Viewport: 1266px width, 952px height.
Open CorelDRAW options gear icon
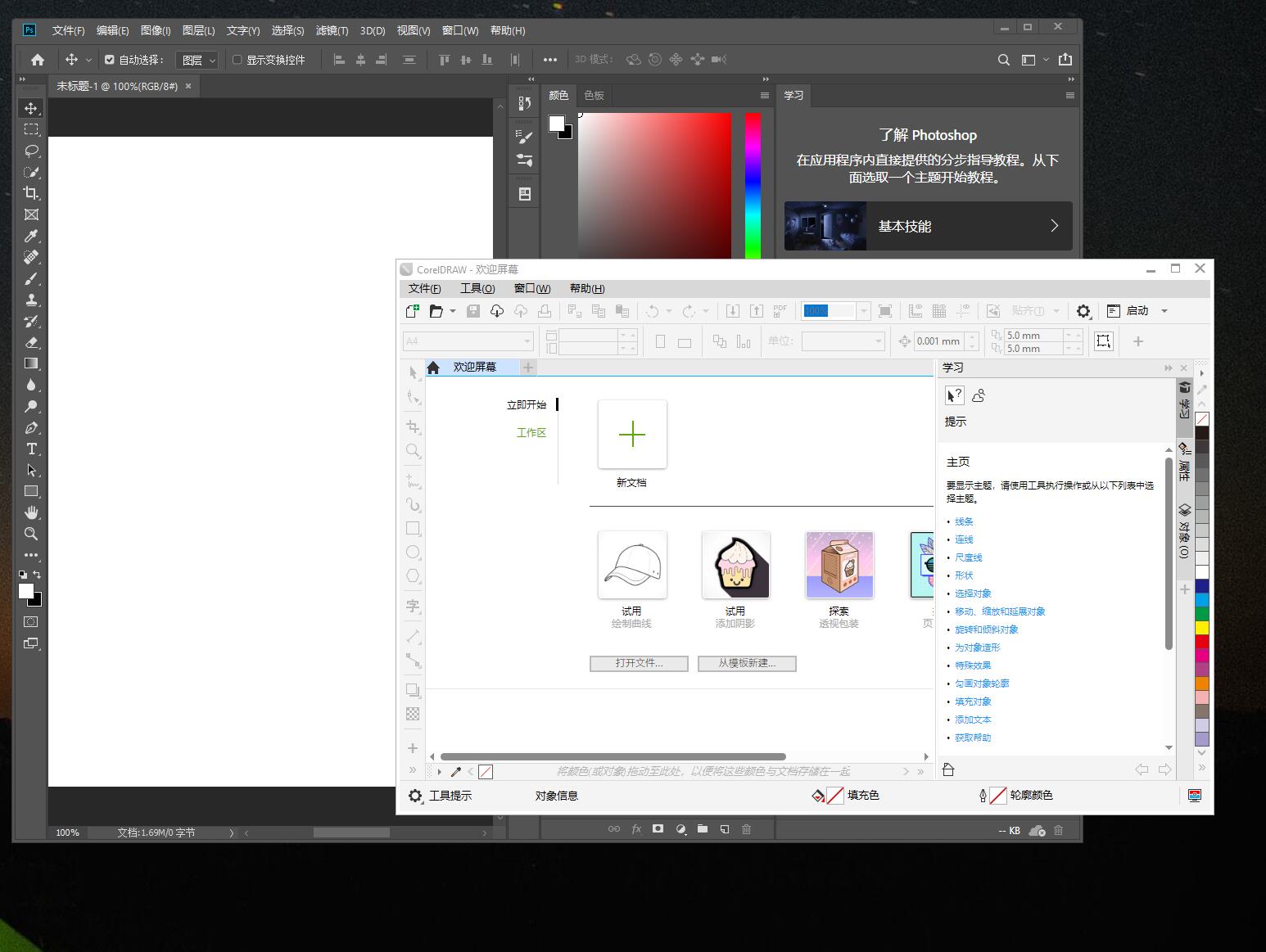1083,311
